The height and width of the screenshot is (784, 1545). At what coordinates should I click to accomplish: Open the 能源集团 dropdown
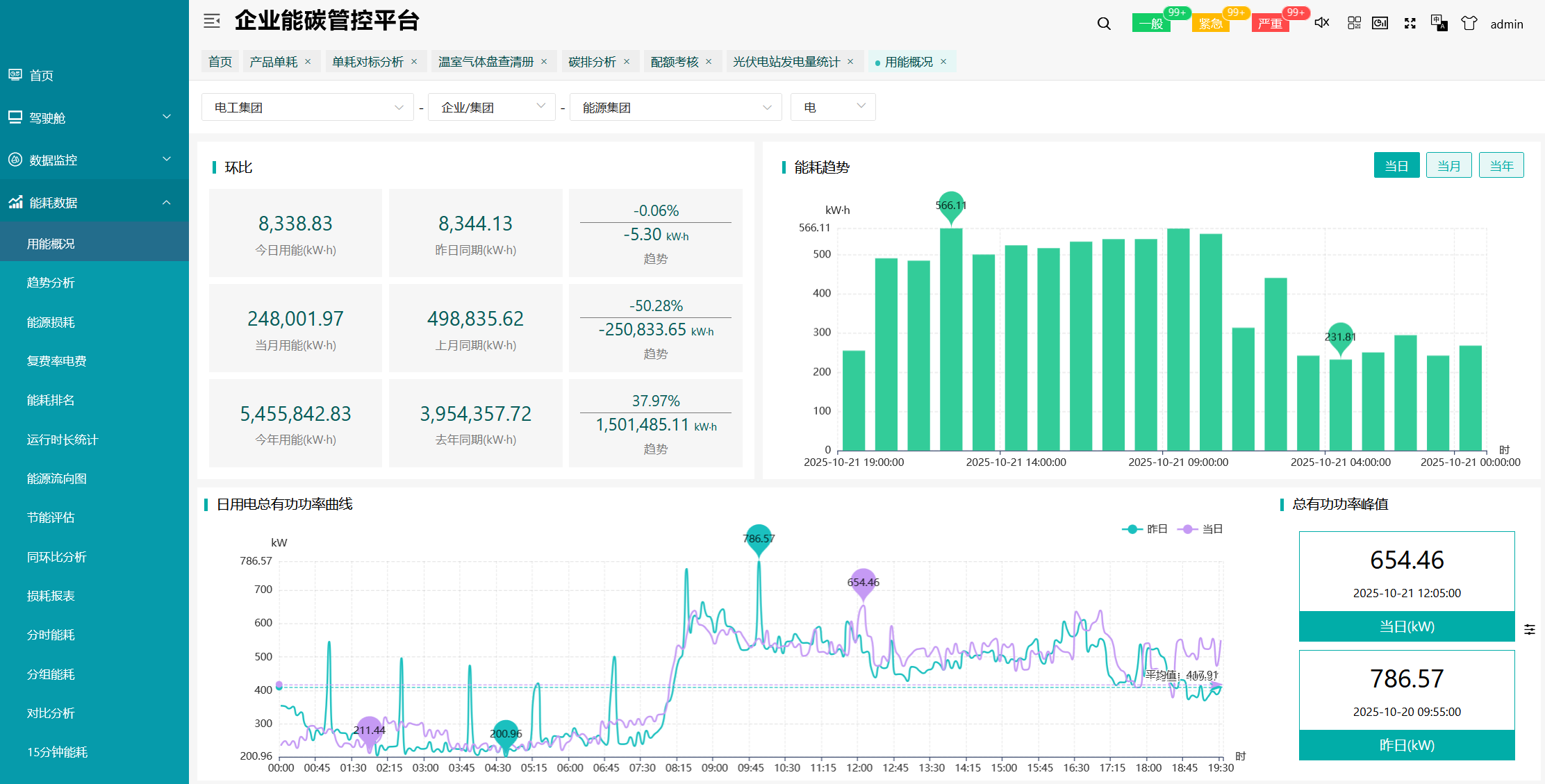(675, 108)
